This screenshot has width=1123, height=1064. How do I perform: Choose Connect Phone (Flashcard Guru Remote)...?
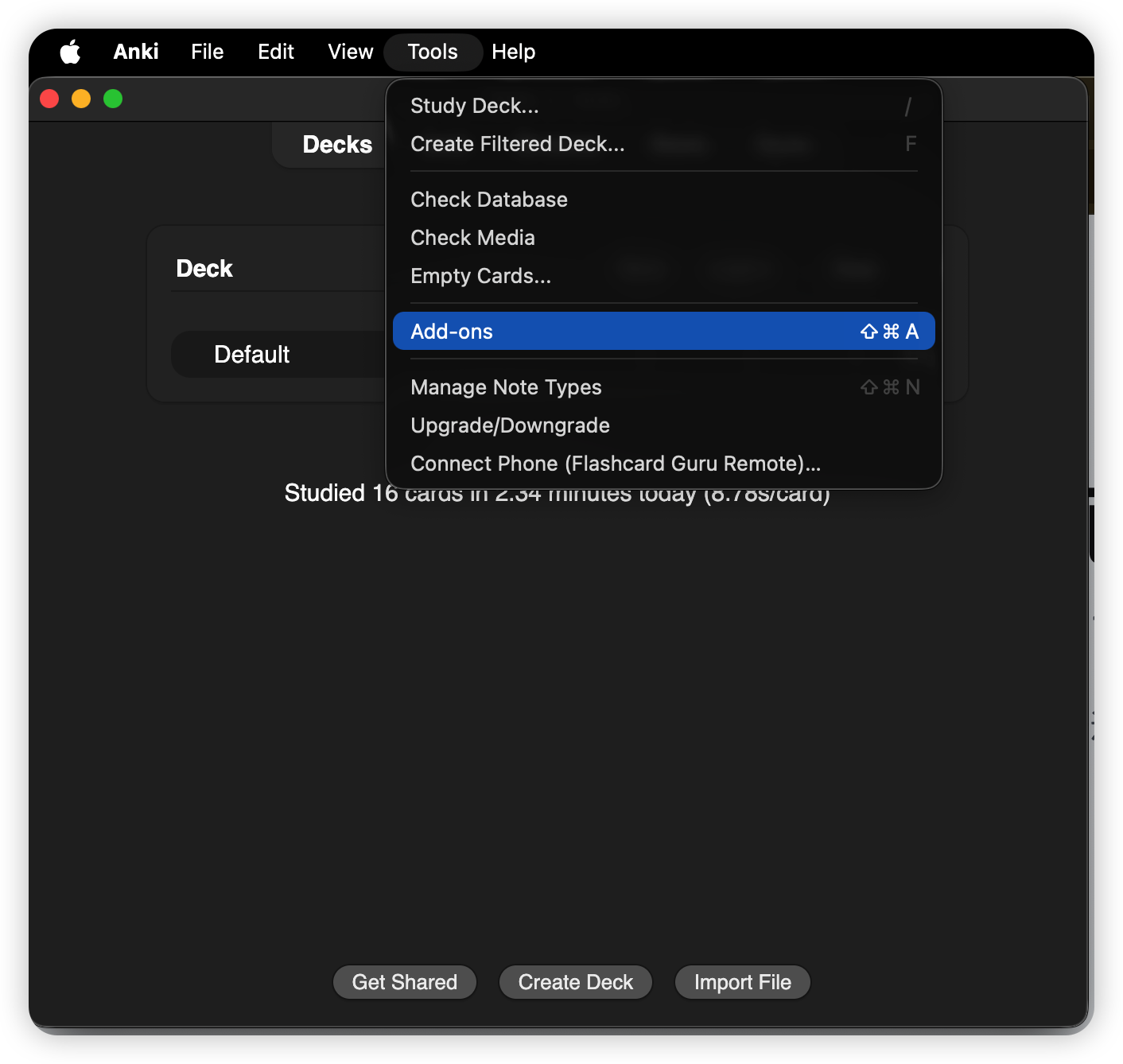click(x=663, y=464)
